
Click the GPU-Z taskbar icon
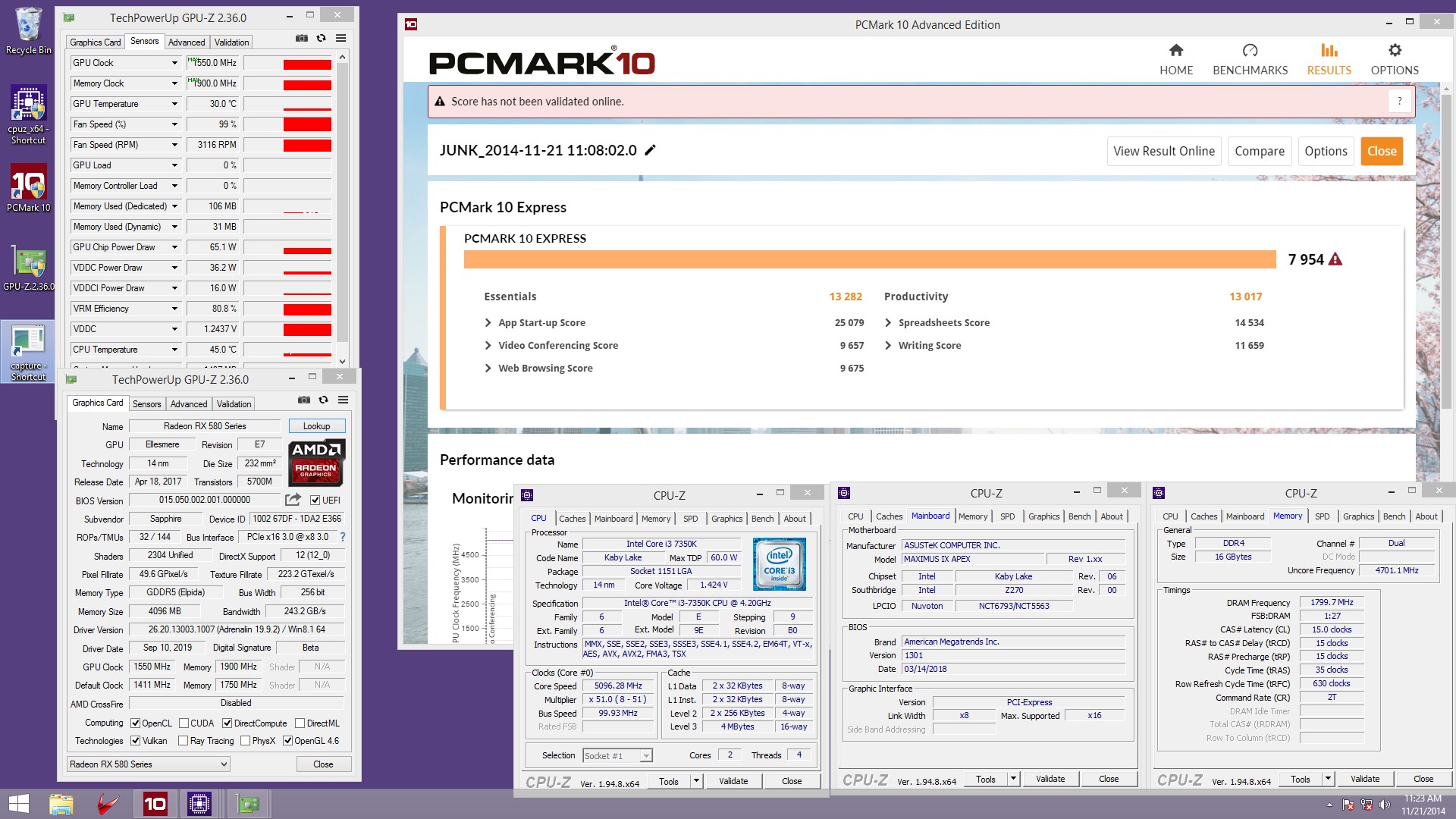pos(249,804)
